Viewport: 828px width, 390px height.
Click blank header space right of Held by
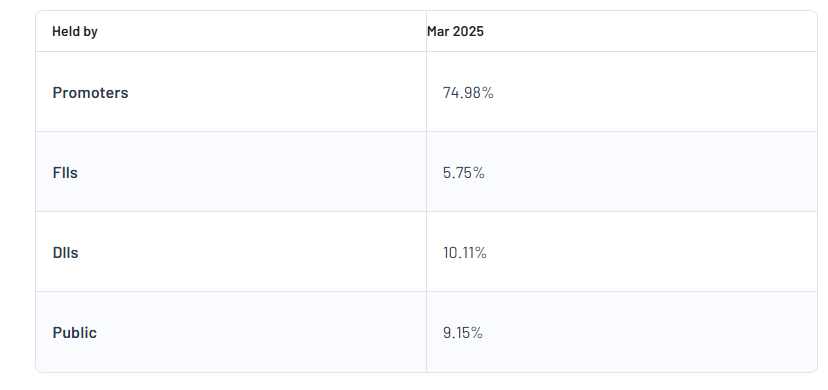click(262, 32)
